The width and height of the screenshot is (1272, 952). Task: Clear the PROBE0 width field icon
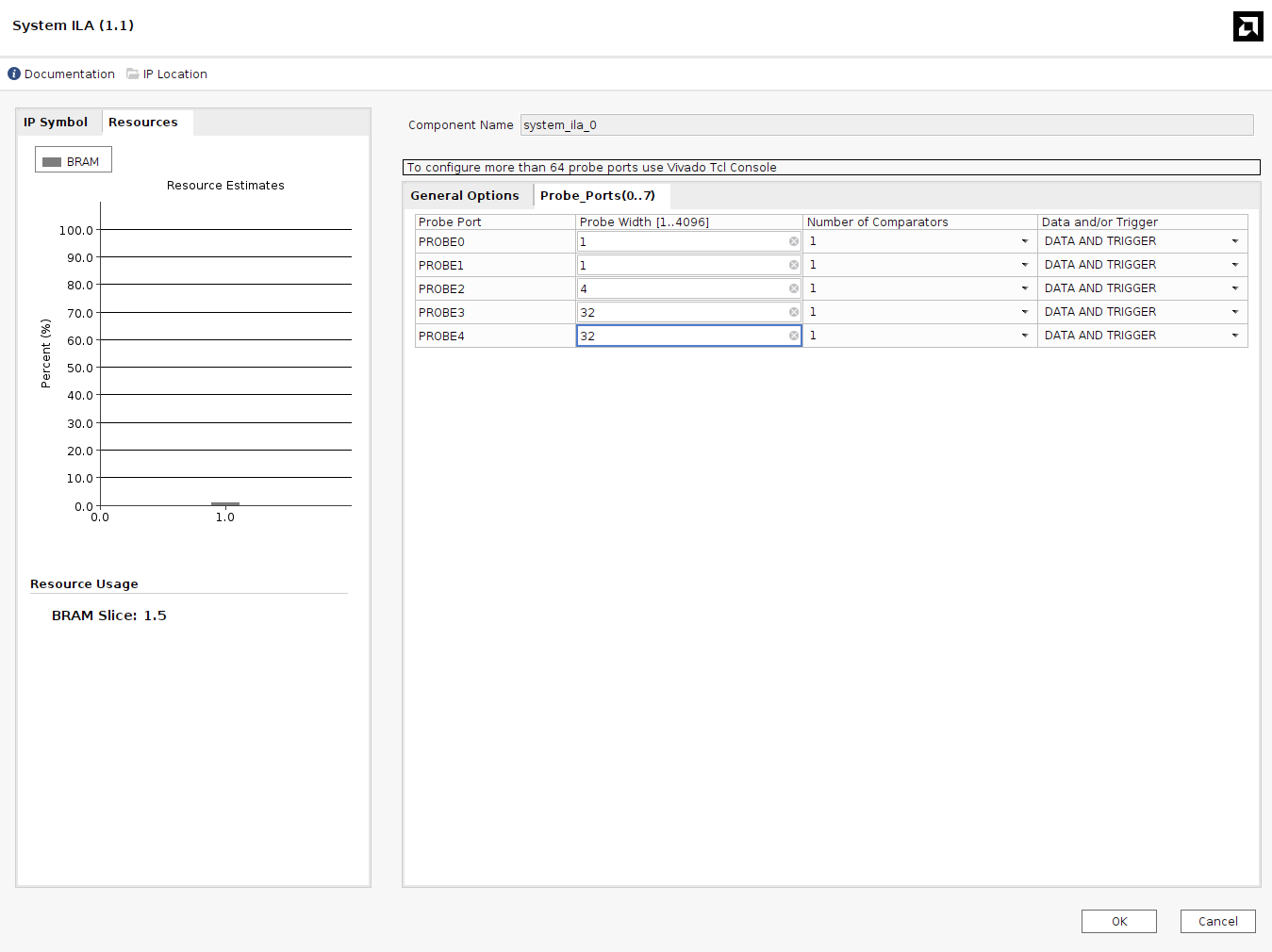tap(794, 241)
